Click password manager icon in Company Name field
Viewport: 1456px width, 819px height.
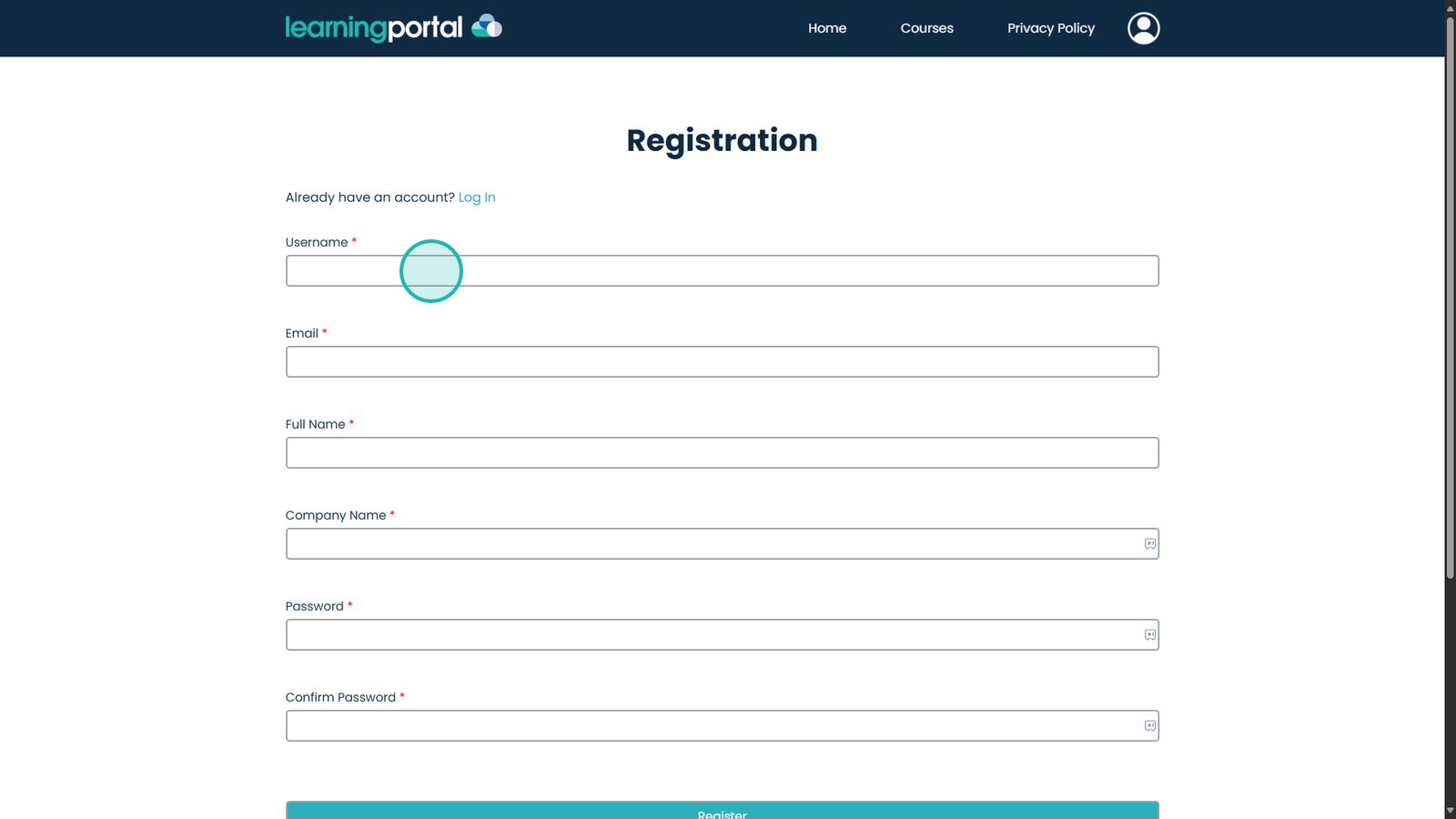[x=1150, y=544]
